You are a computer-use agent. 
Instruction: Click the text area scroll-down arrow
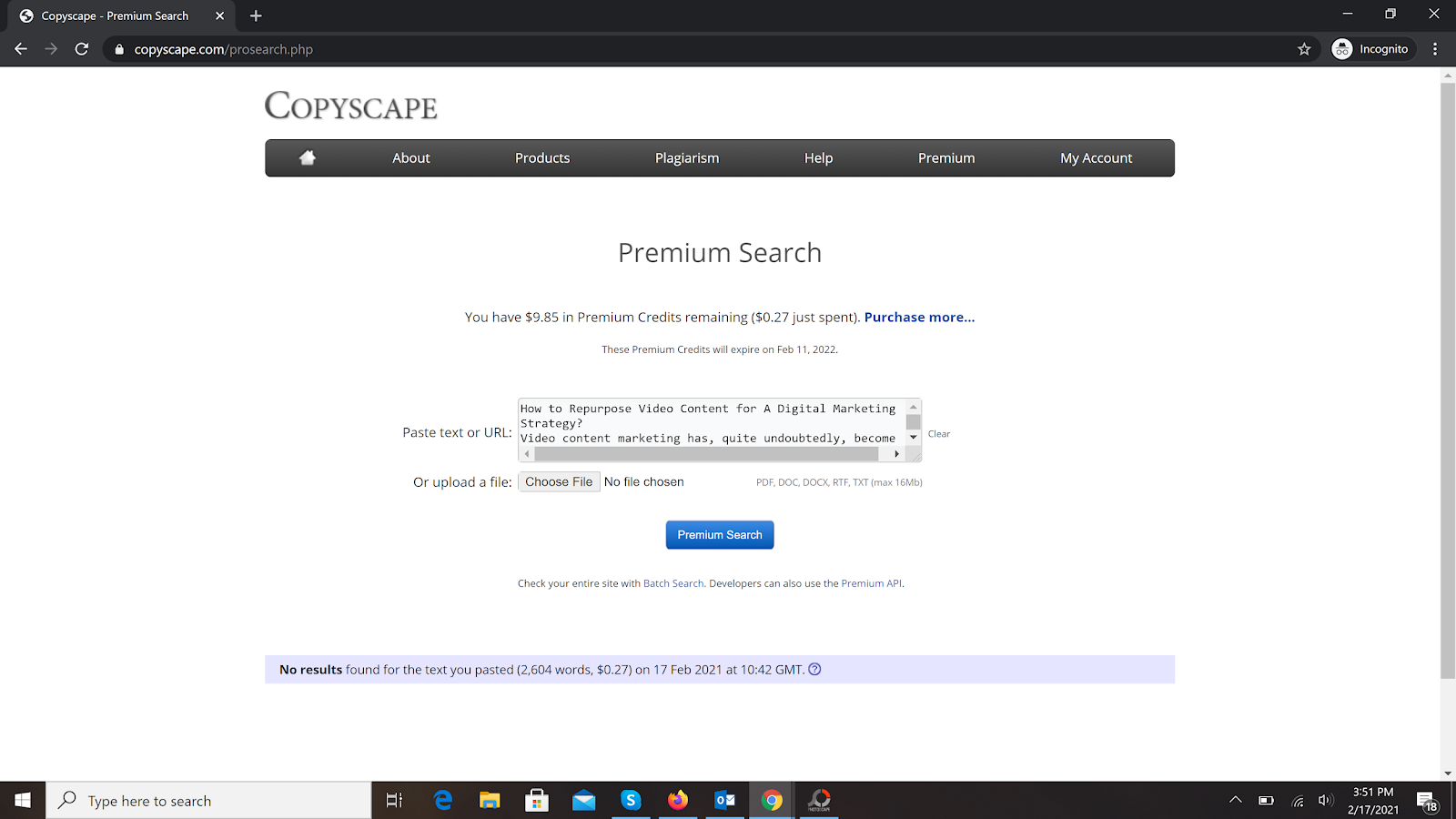914,438
